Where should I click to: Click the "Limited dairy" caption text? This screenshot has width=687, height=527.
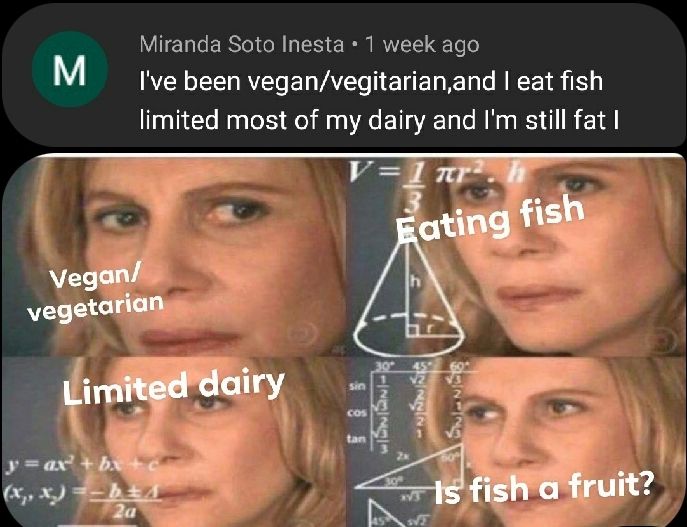(174, 385)
